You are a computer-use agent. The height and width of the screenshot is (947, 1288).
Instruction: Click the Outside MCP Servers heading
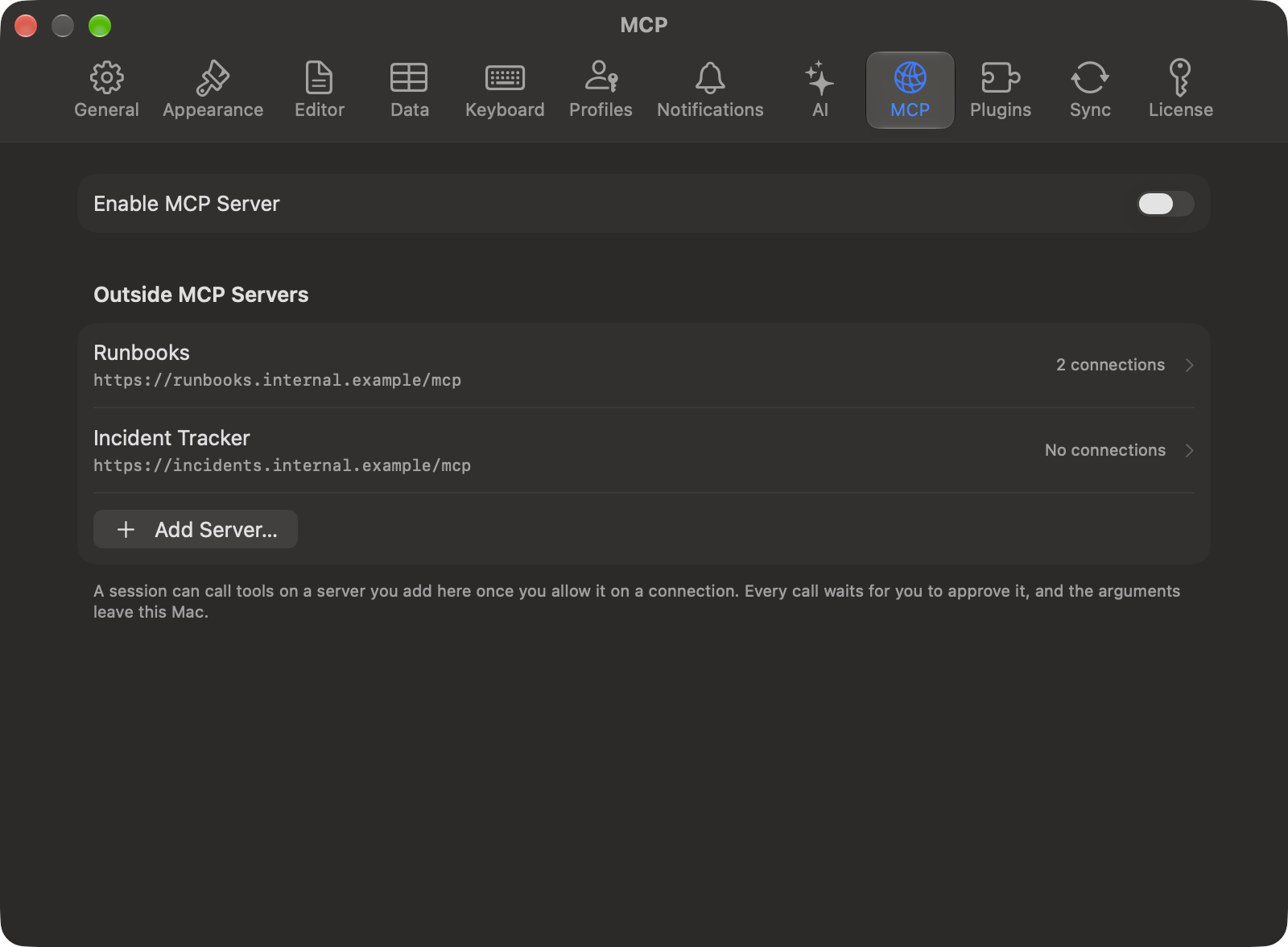pyautogui.click(x=201, y=295)
